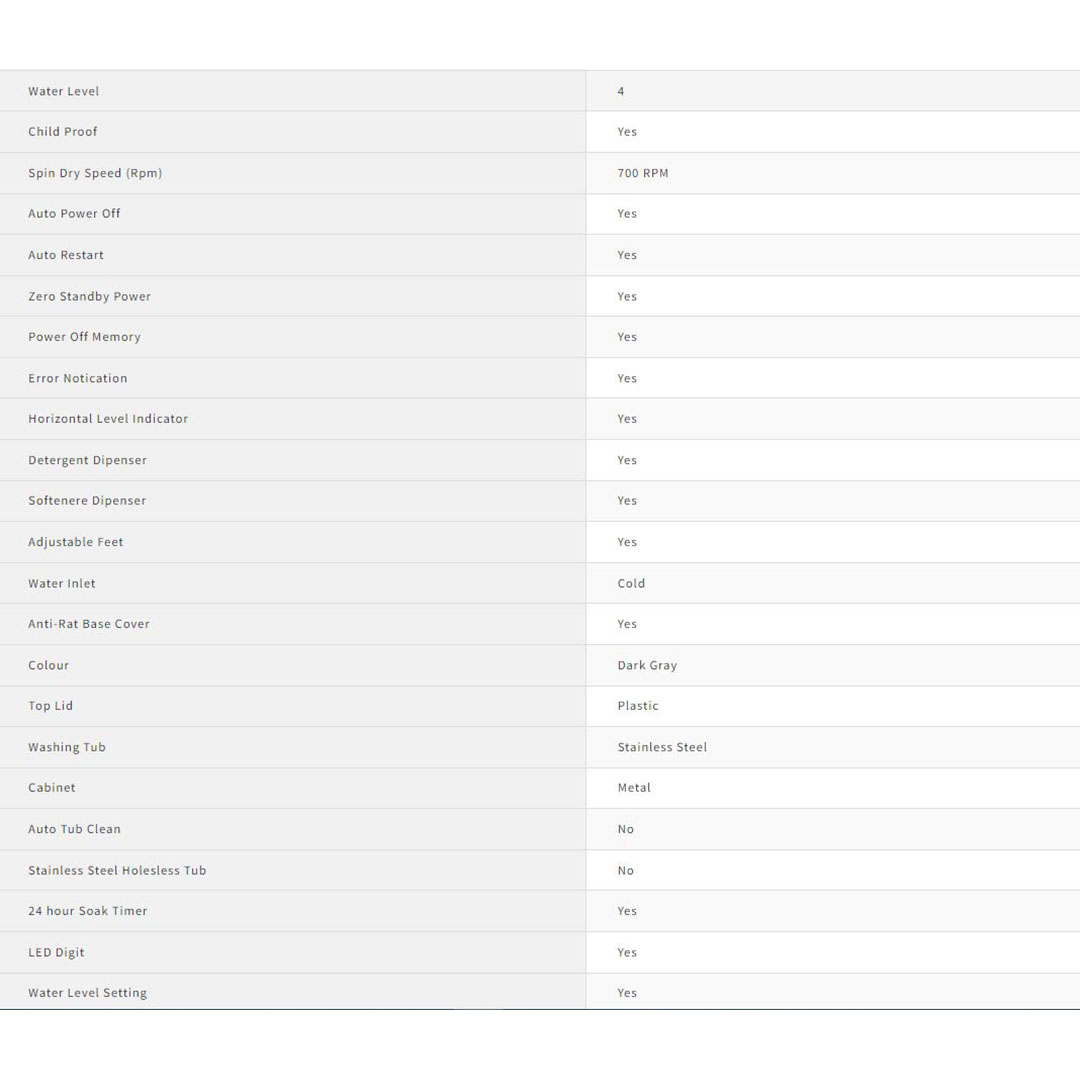Image resolution: width=1080 pixels, height=1080 pixels.
Task: Select the Horizontal Level Indicator label
Action: click(108, 419)
